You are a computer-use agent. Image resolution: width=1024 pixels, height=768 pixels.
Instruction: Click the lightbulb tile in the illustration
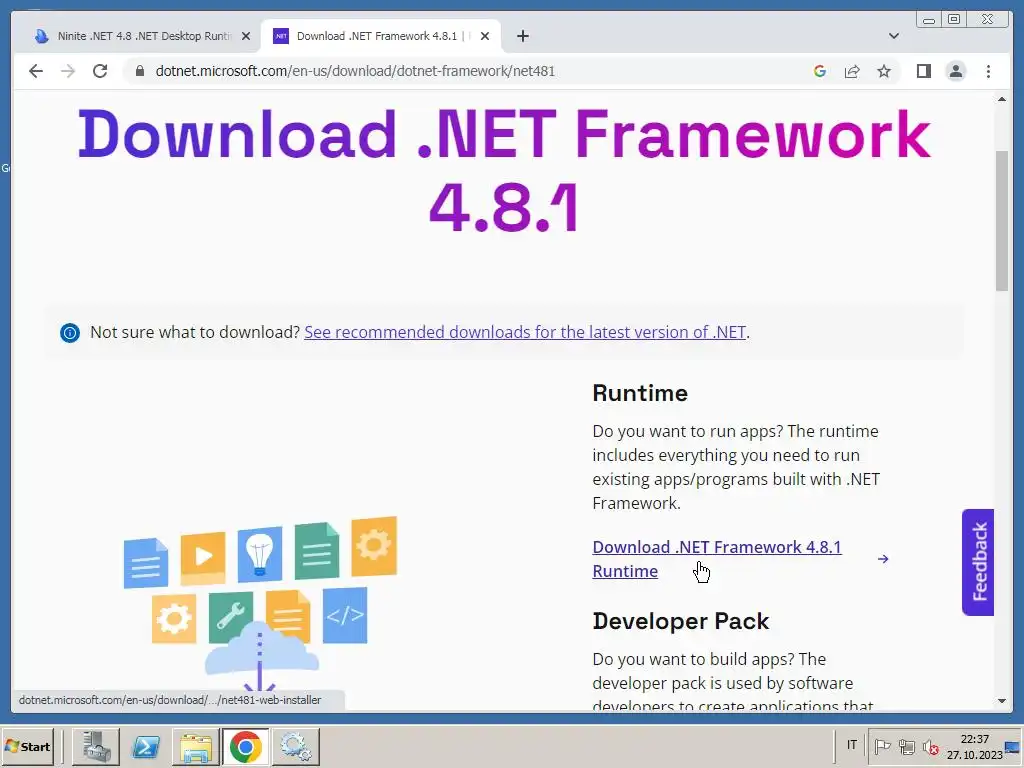tap(260, 554)
